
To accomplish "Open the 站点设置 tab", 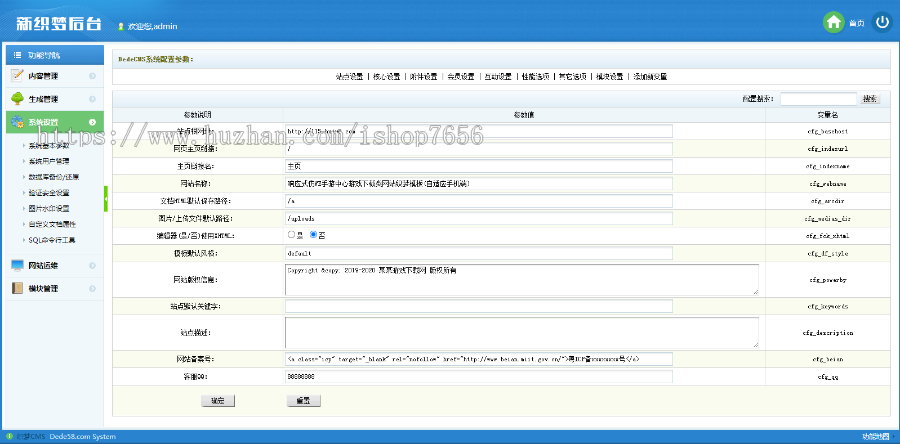I will click(x=350, y=76).
